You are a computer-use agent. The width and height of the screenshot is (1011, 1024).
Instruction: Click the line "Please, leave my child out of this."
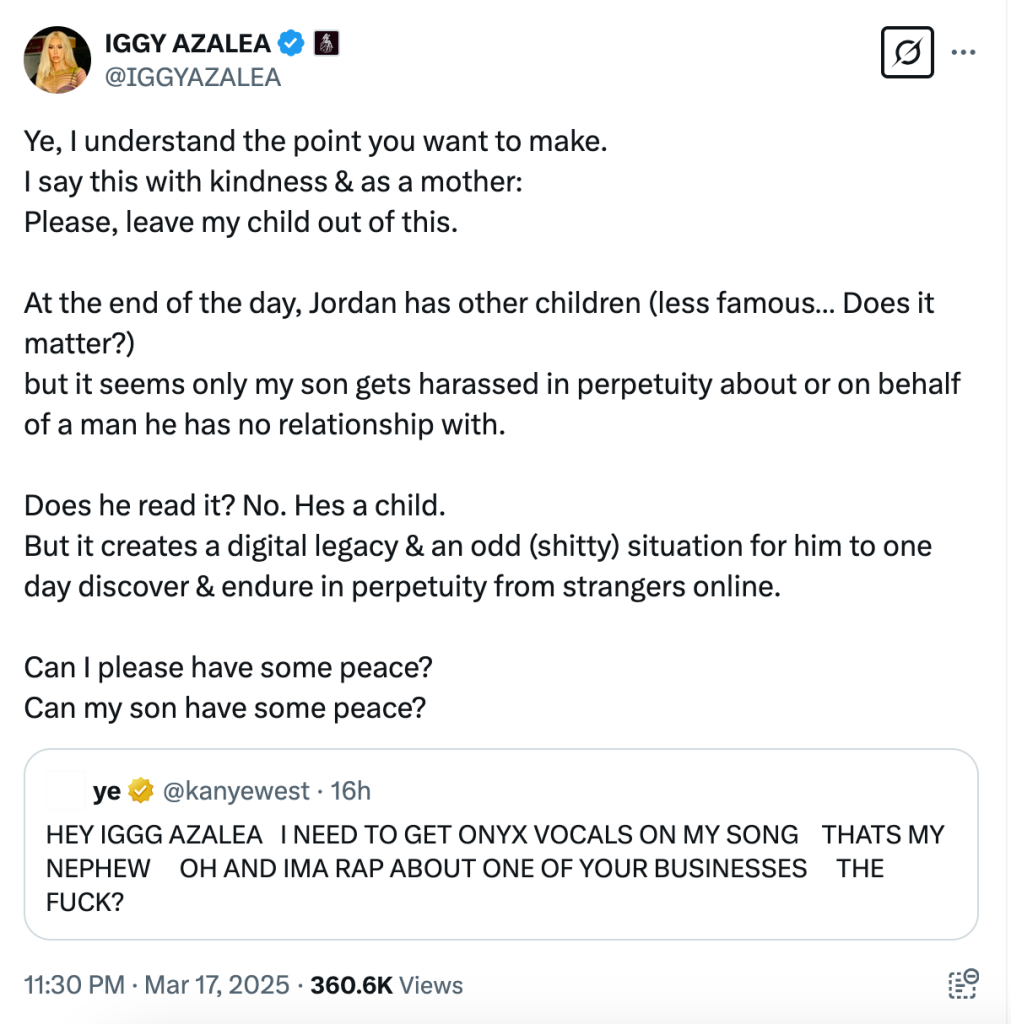pos(241,221)
